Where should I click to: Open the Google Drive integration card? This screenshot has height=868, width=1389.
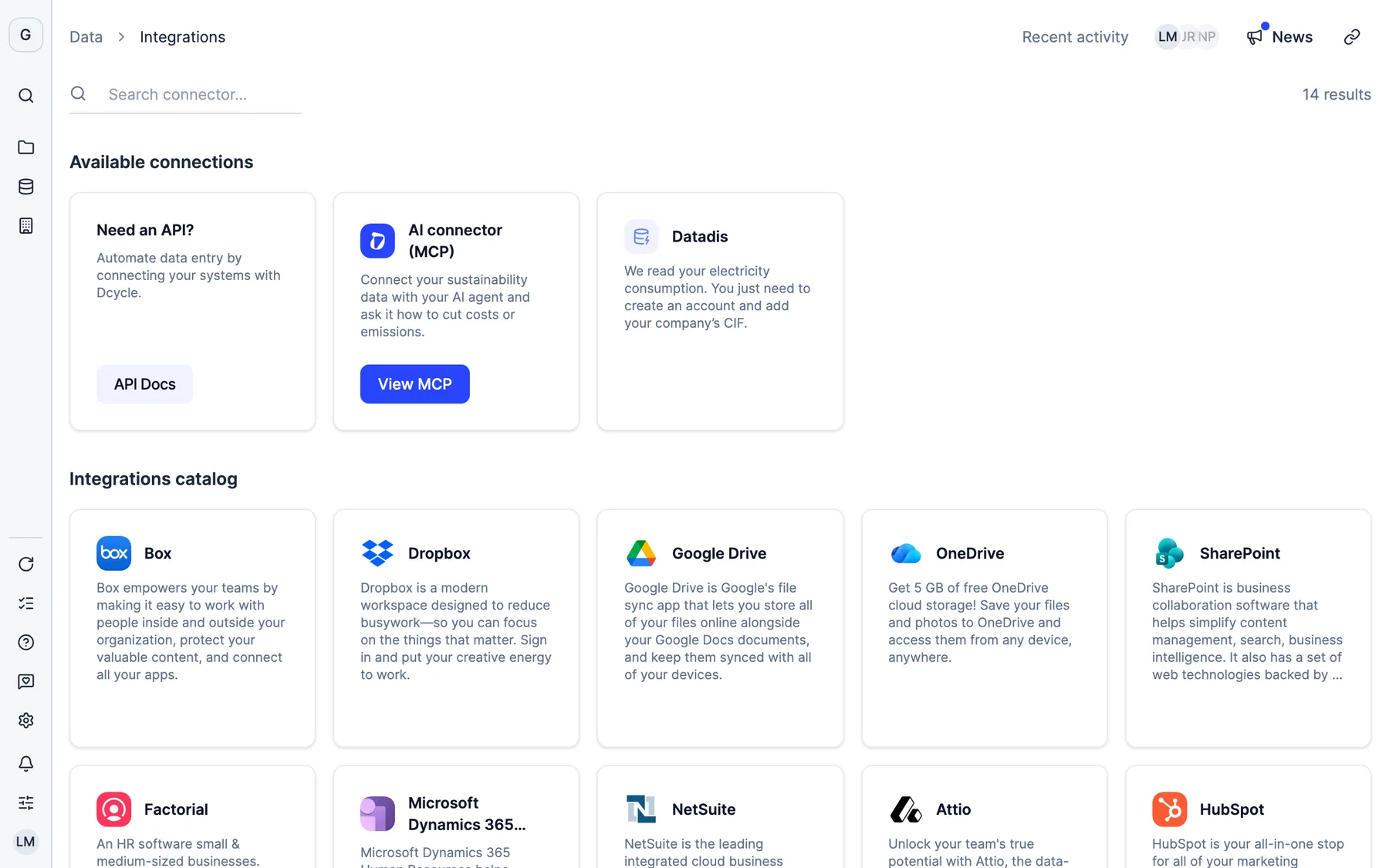click(720, 628)
